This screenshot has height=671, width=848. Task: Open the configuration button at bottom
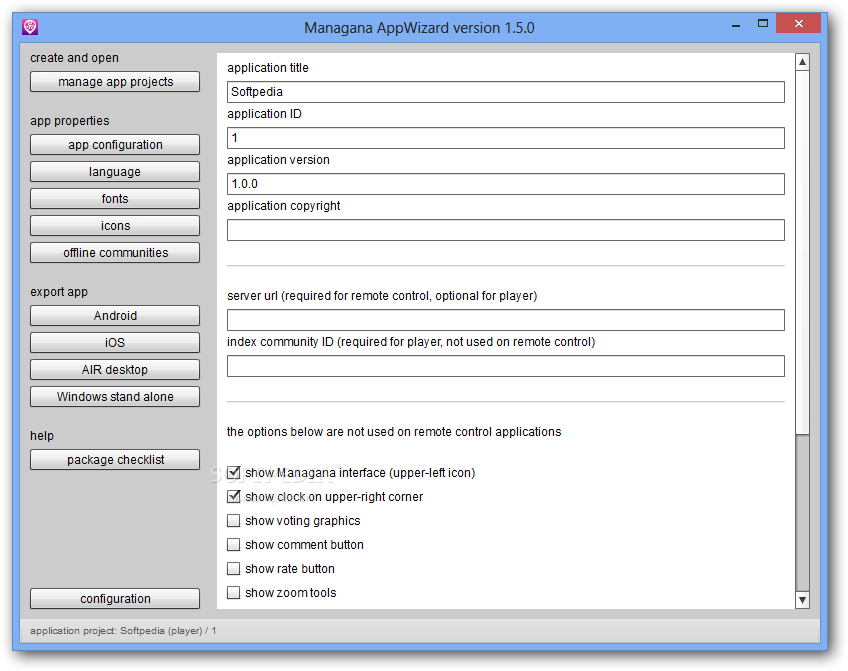pyautogui.click(x=115, y=599)
